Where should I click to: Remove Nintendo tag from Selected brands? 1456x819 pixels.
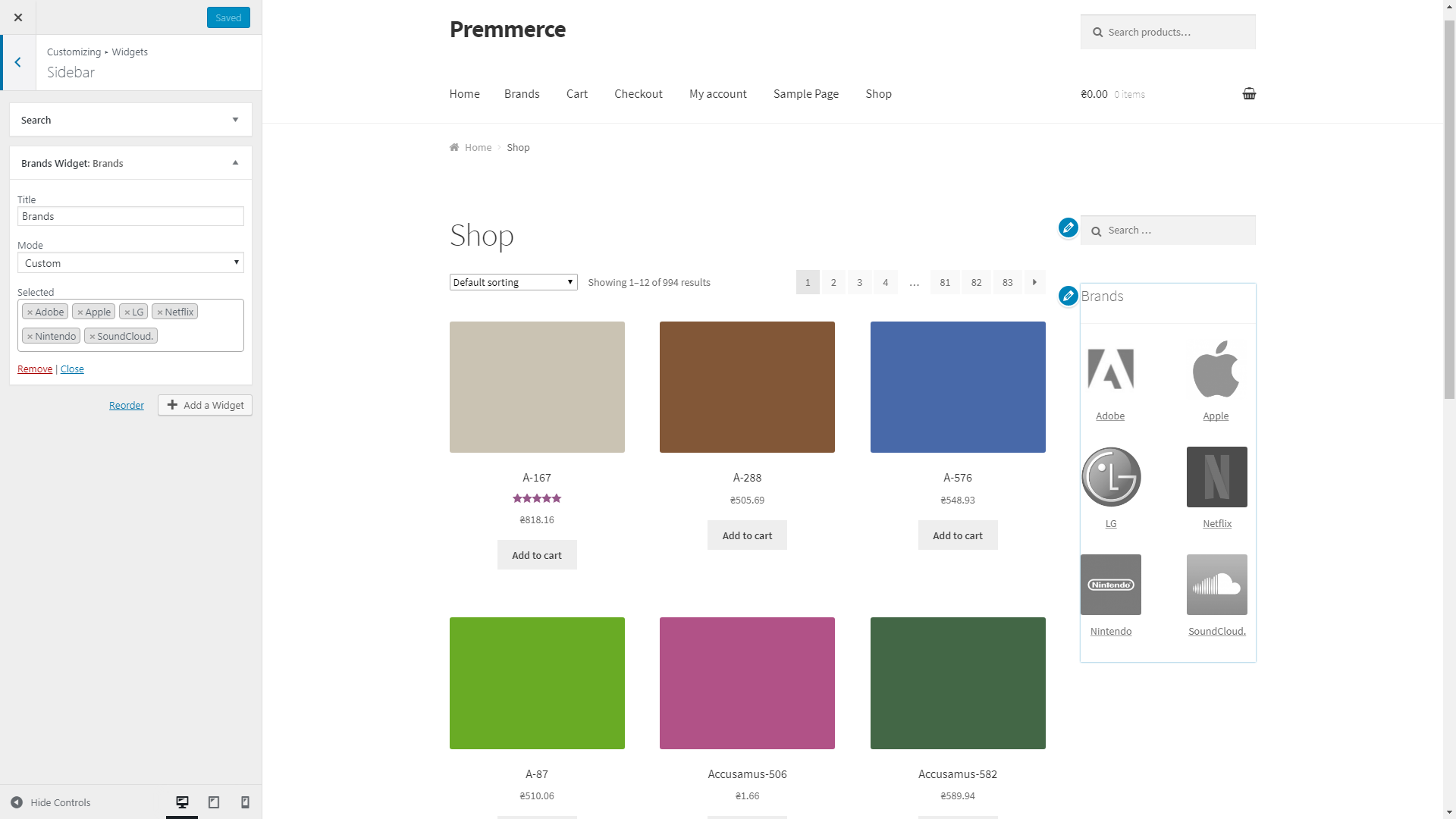point(30,337)
